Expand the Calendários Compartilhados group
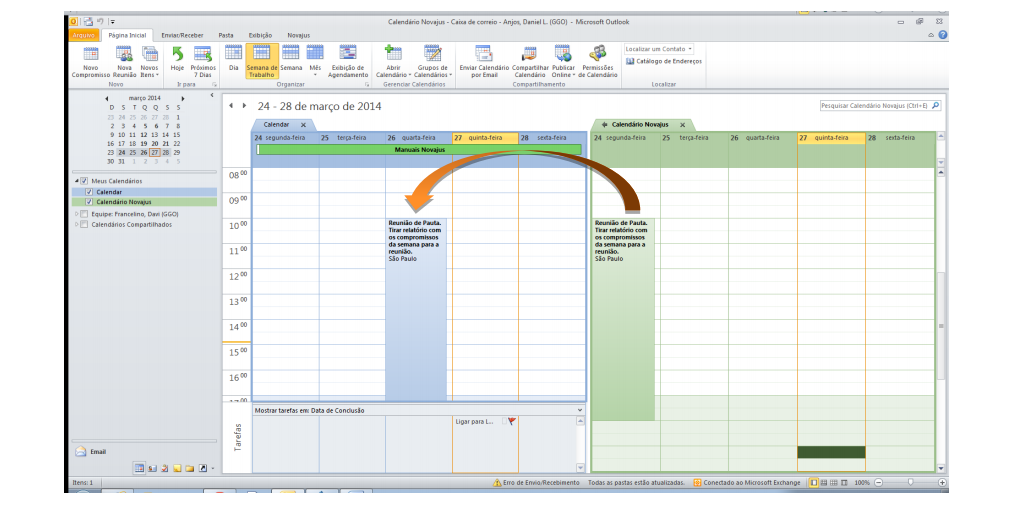Screen dimensions: 1024x518 point(76,224)
